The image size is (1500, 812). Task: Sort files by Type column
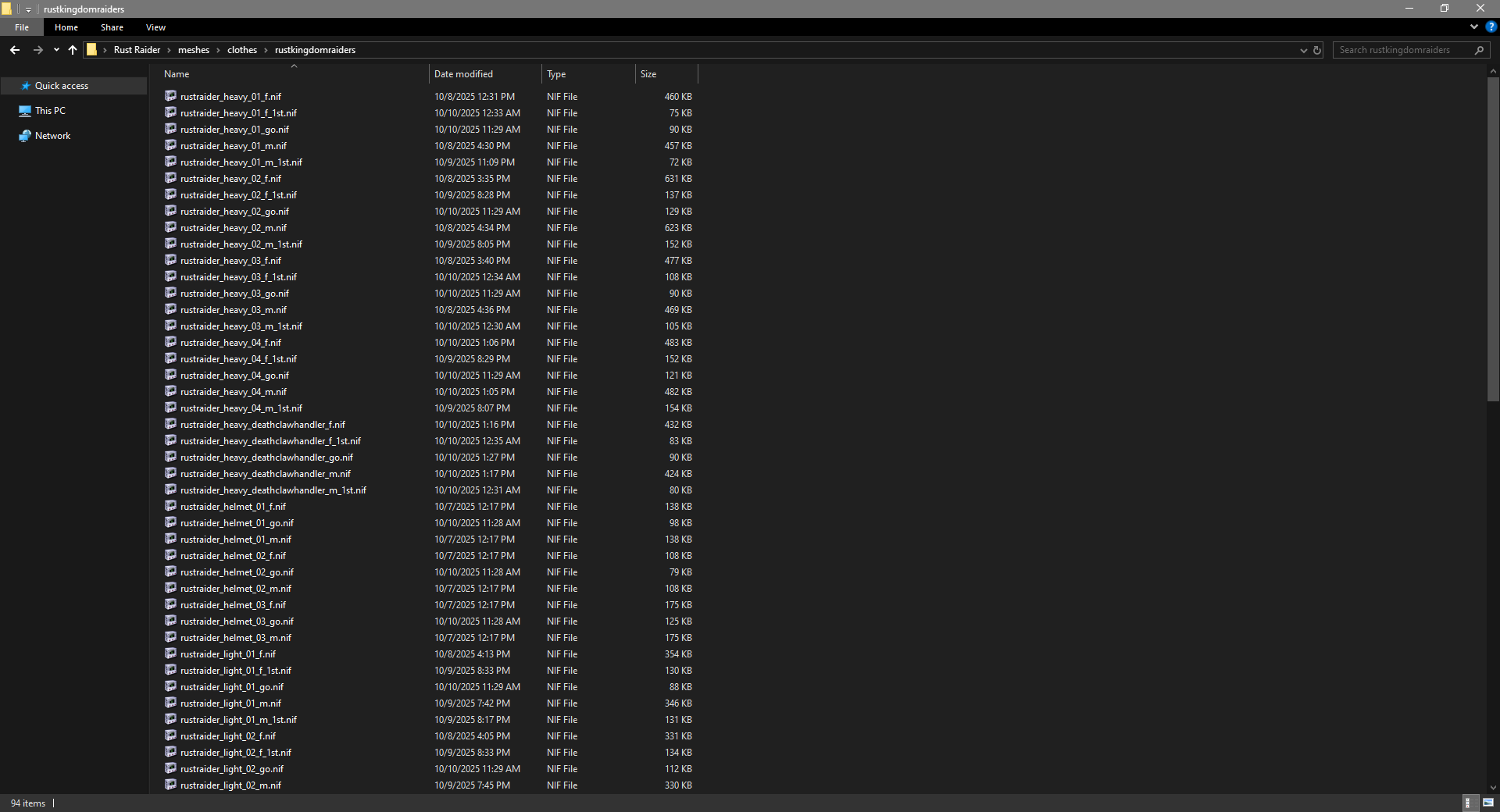coord(588,74)
